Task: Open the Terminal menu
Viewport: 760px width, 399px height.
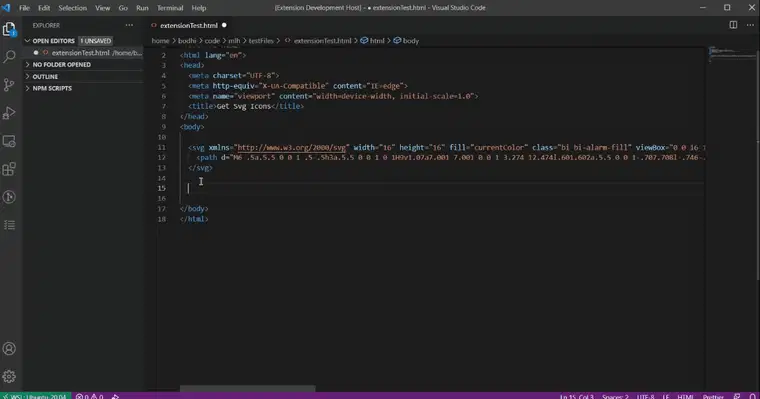Action: coord(170,8)
